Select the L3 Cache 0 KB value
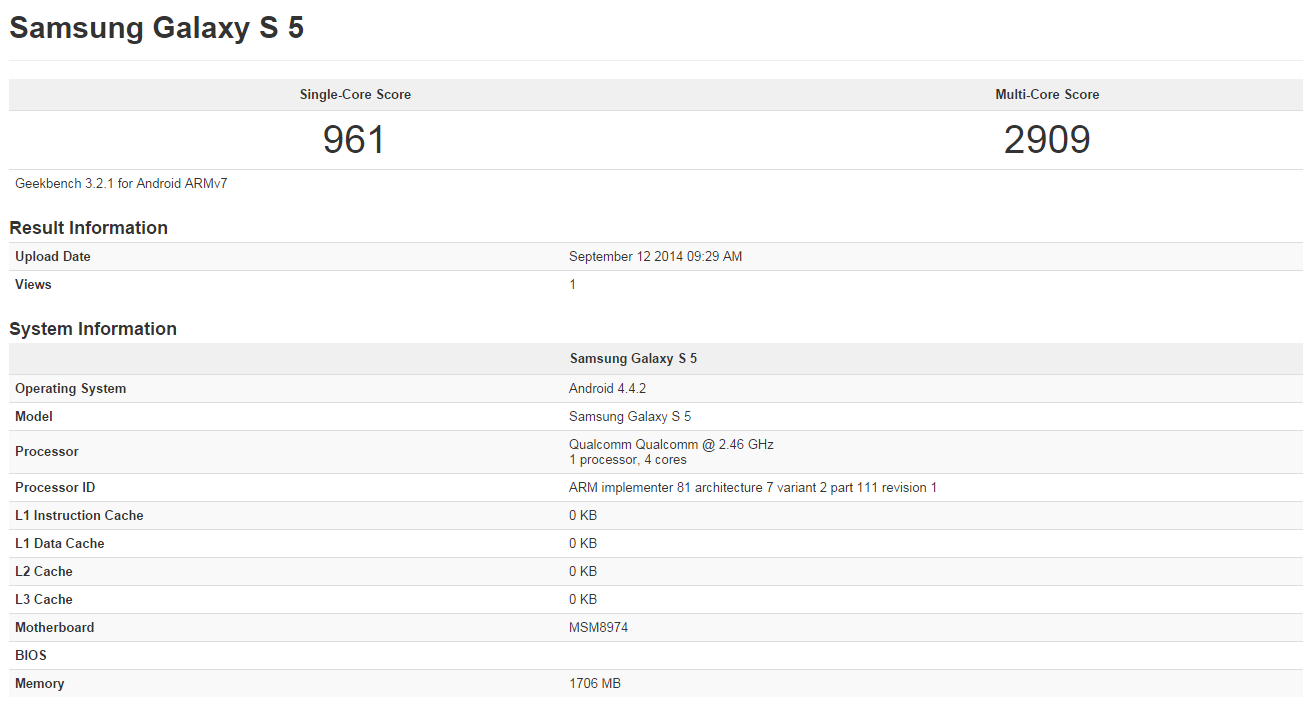 point(583,600)
